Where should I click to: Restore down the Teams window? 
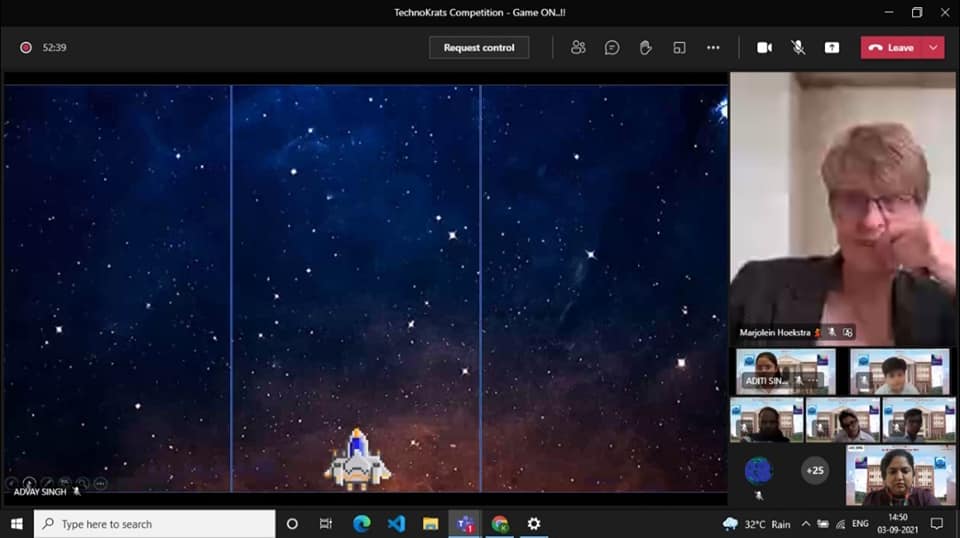pyautogui.click(x=917, y=12)
